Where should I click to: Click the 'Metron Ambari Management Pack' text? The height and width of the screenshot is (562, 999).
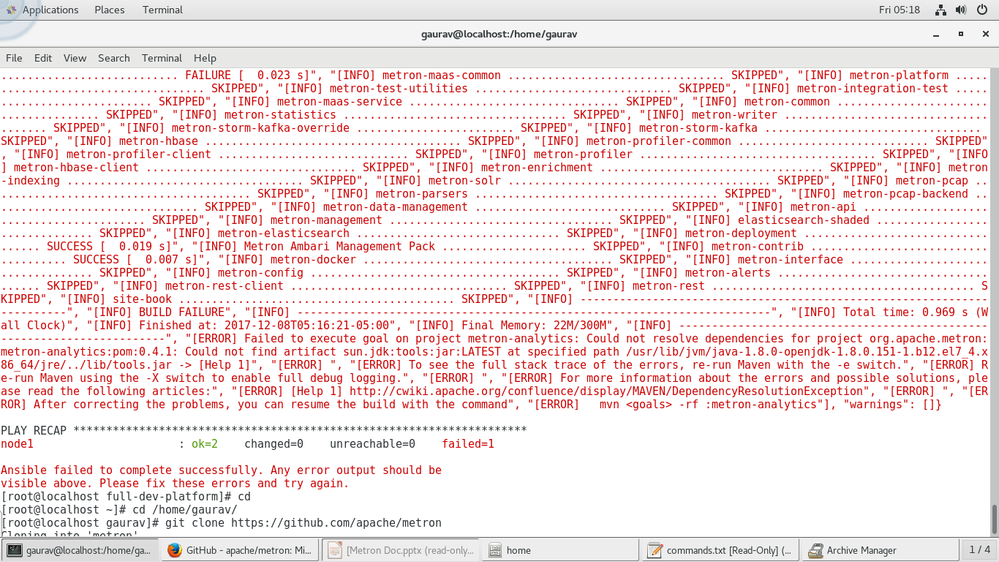coord(339,247)
